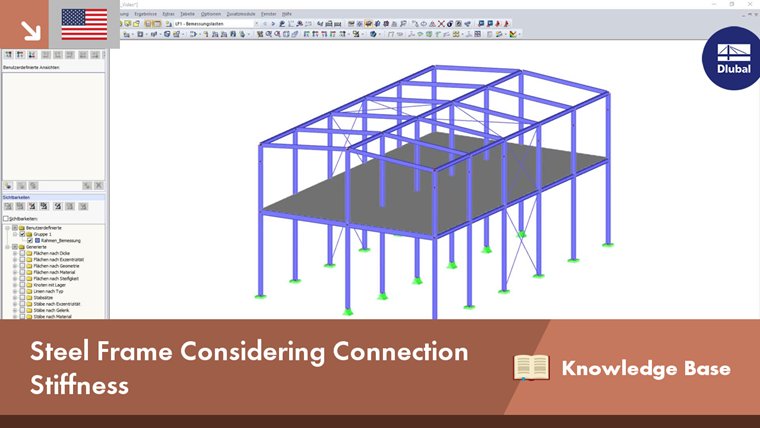Open the Extras menu
760x428 pixels.
coord(169,14)
